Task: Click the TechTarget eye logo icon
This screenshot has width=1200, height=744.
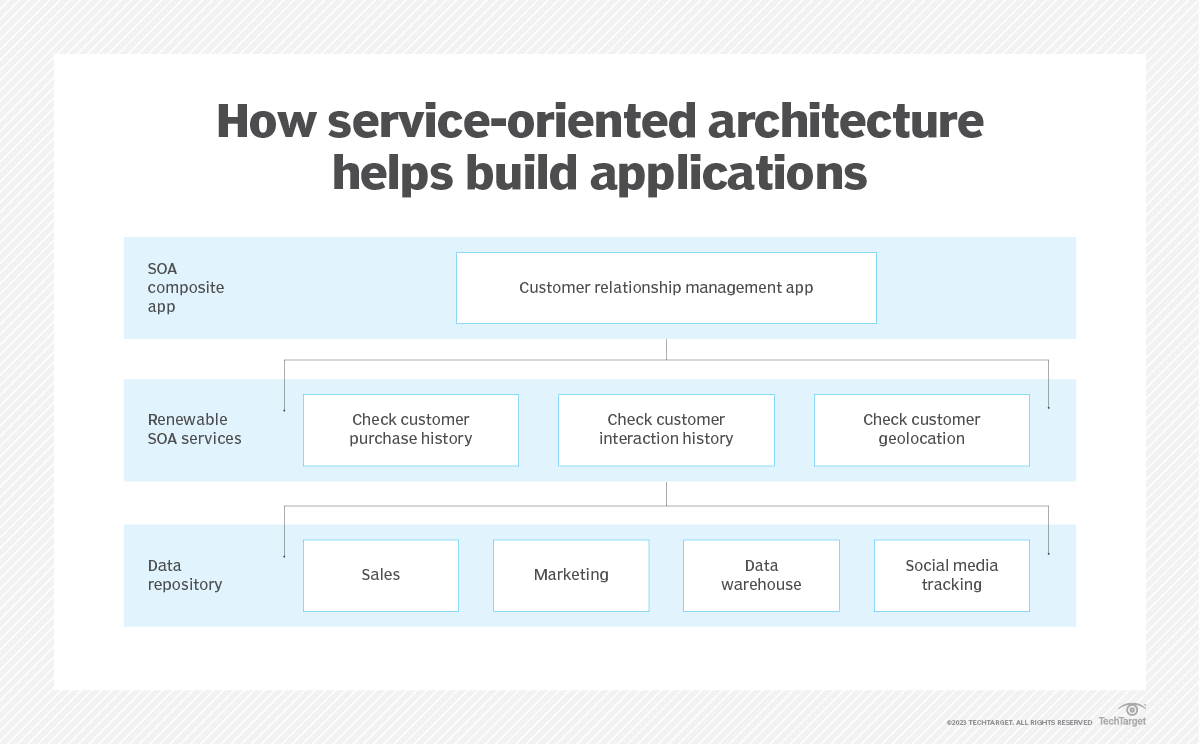Action: pyautogui.click(x=1132, y=709)
